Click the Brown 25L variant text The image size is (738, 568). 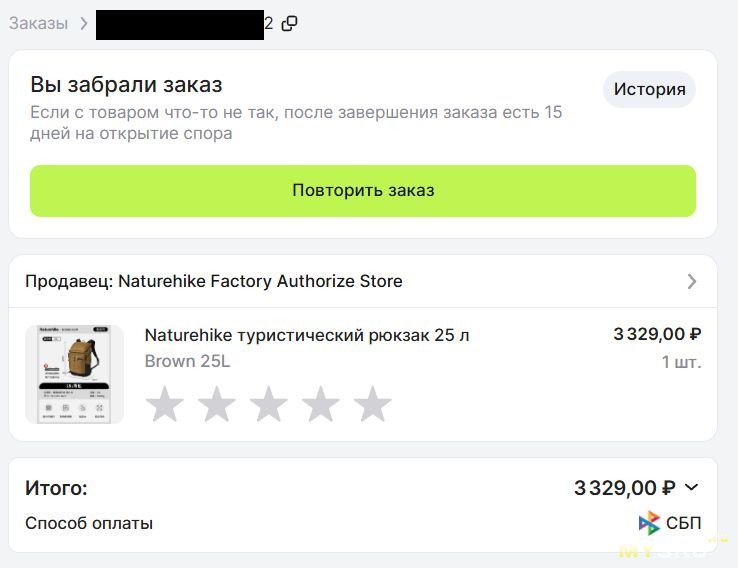click(x=187, y=361)
